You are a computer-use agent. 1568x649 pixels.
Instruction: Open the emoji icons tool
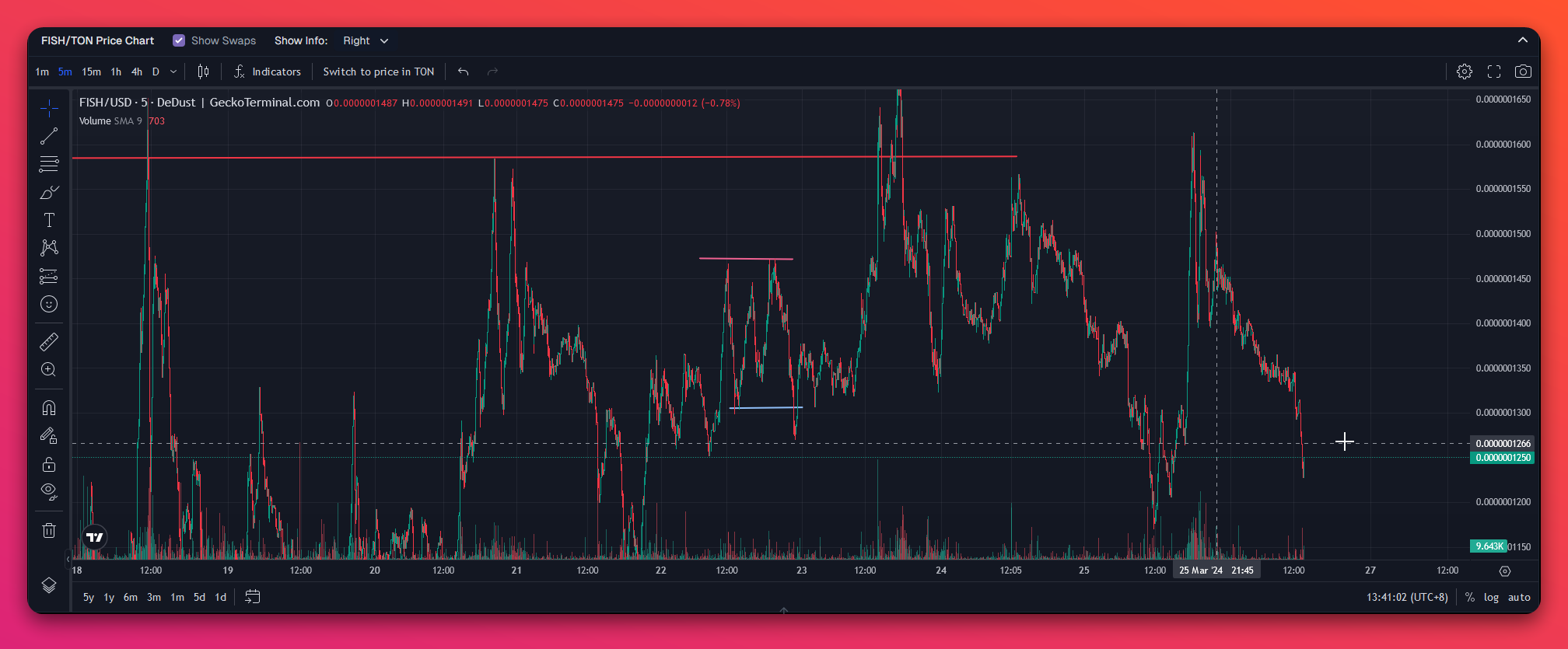point(49,304)
